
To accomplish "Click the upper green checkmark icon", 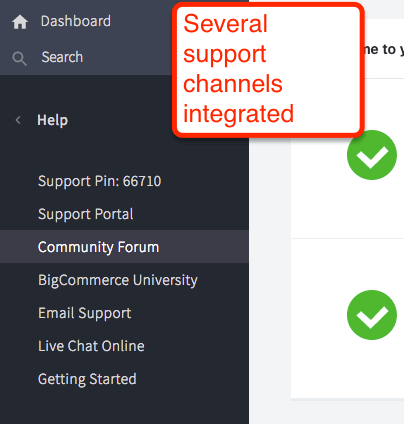I will [x=372, y=155].
